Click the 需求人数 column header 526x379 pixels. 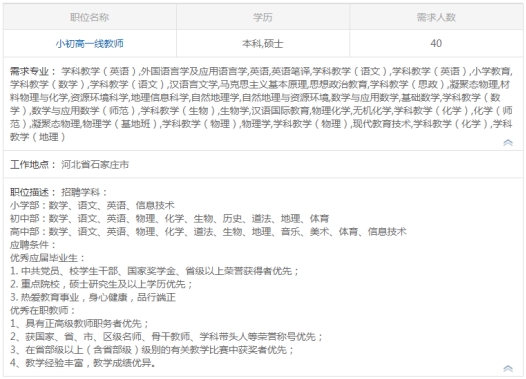point(436,17)
